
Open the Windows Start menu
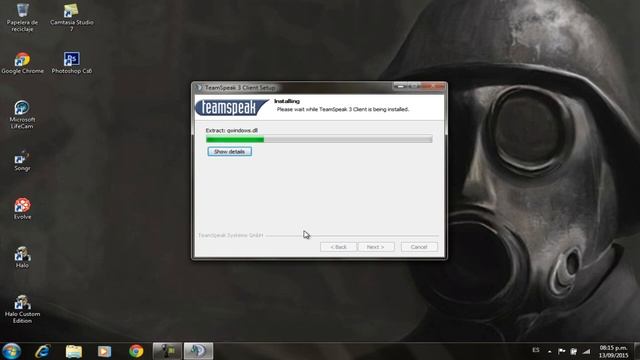point(11,351)
